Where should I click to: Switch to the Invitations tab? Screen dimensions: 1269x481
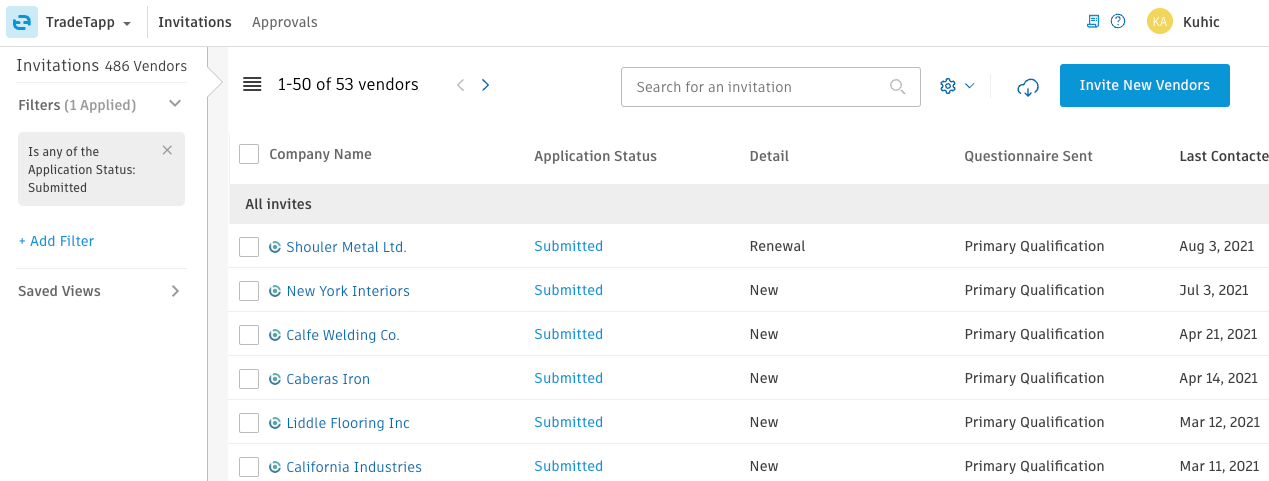coord(195,22)
